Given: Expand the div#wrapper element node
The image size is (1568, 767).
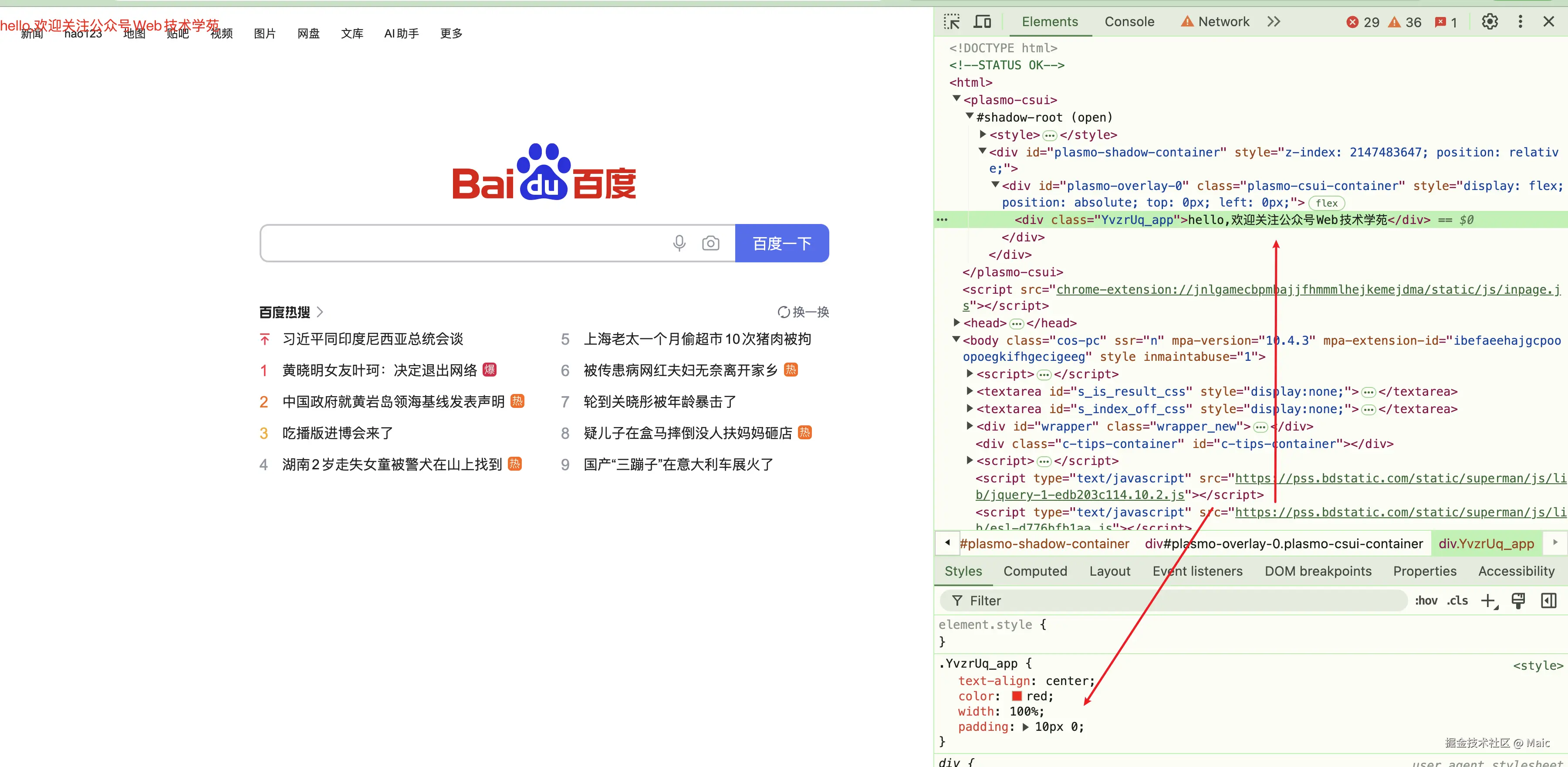Looking at the screenshot, I should click(970, 426).
